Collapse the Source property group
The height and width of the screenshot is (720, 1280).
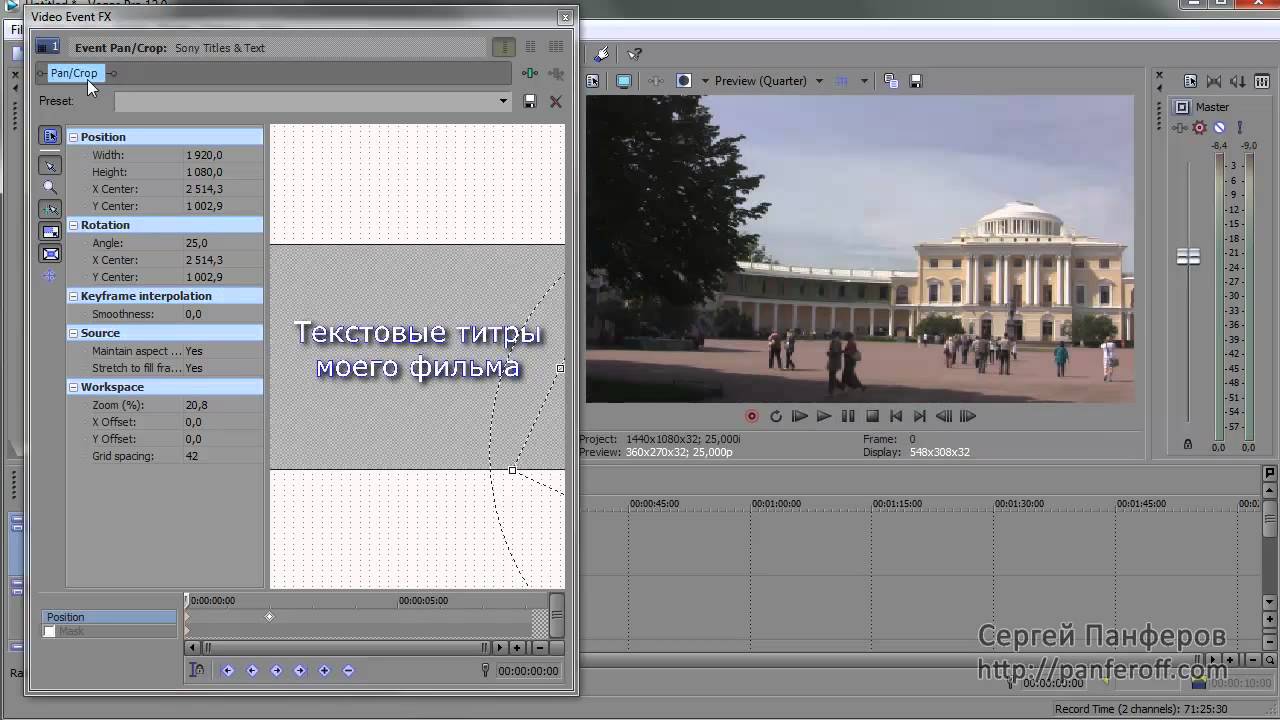pos(73,333)
